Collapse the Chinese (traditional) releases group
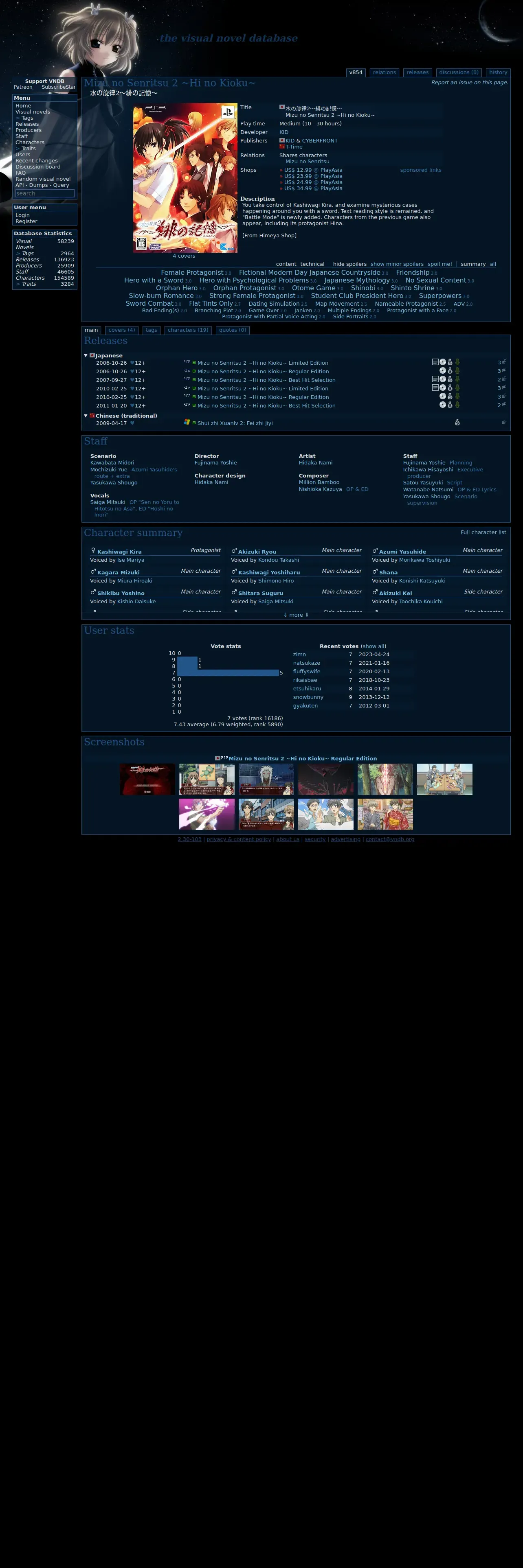This screenshot has width=523, height=1568. click(86, 416)
